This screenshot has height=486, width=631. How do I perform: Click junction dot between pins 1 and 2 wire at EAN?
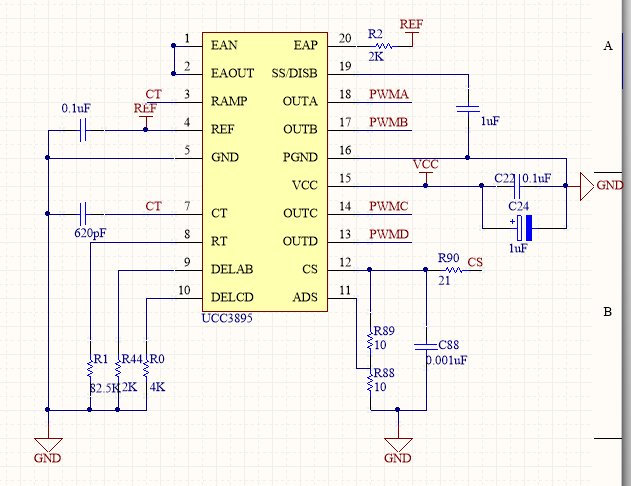click(x=173, y=46)
